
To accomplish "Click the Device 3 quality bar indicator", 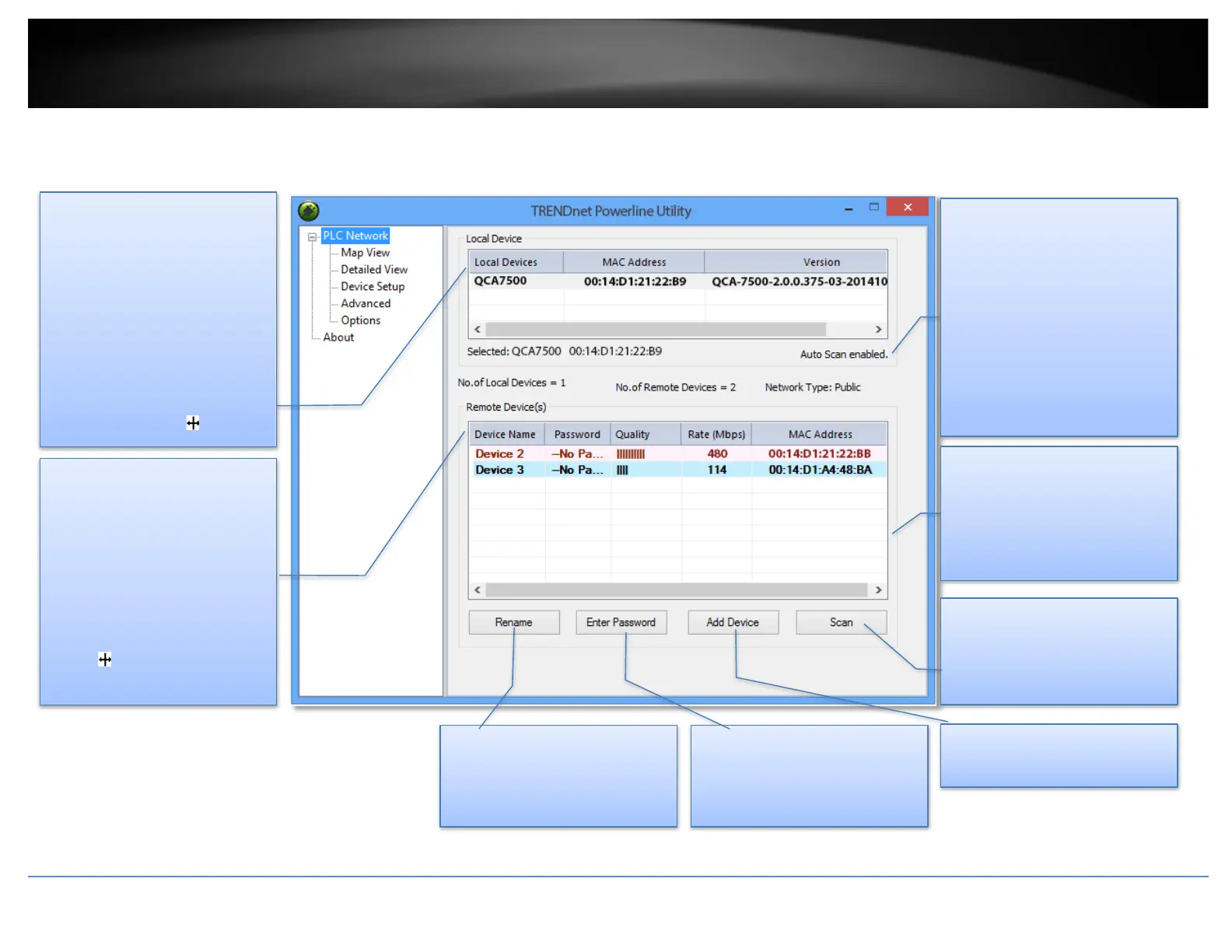I will click(x=622, y=471).
